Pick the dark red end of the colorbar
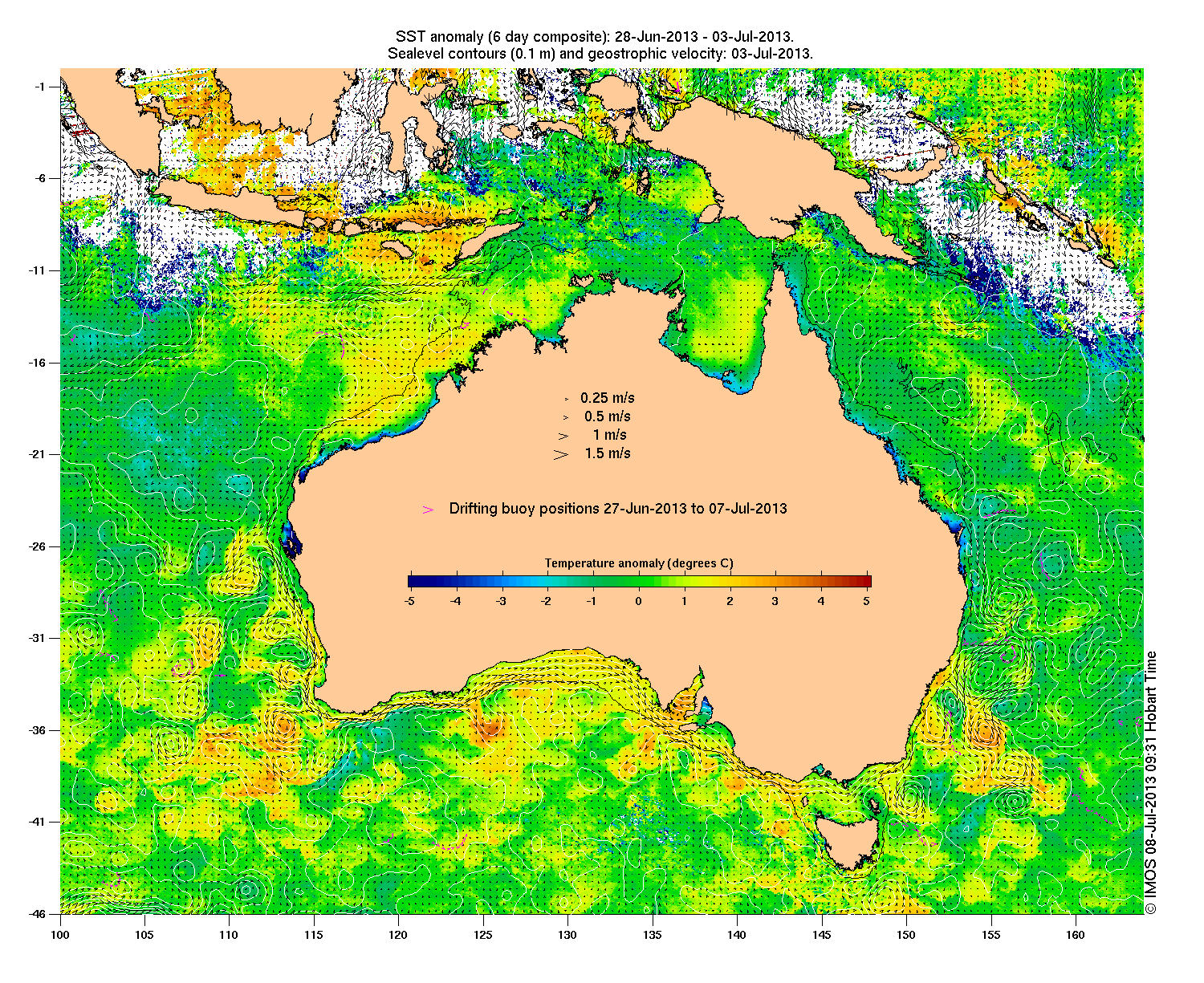The width and height of the screenshot is (1204, 983). [865, 581]
